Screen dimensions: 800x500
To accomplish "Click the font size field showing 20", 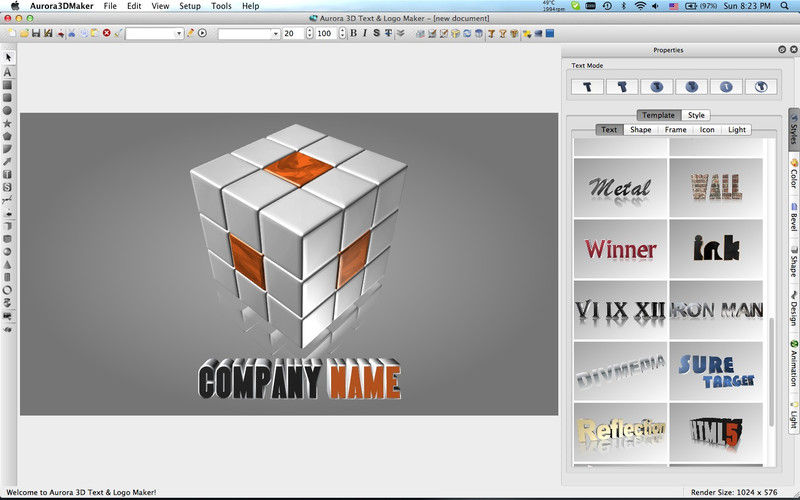I will pyautogui.click(x=294, y=34).
